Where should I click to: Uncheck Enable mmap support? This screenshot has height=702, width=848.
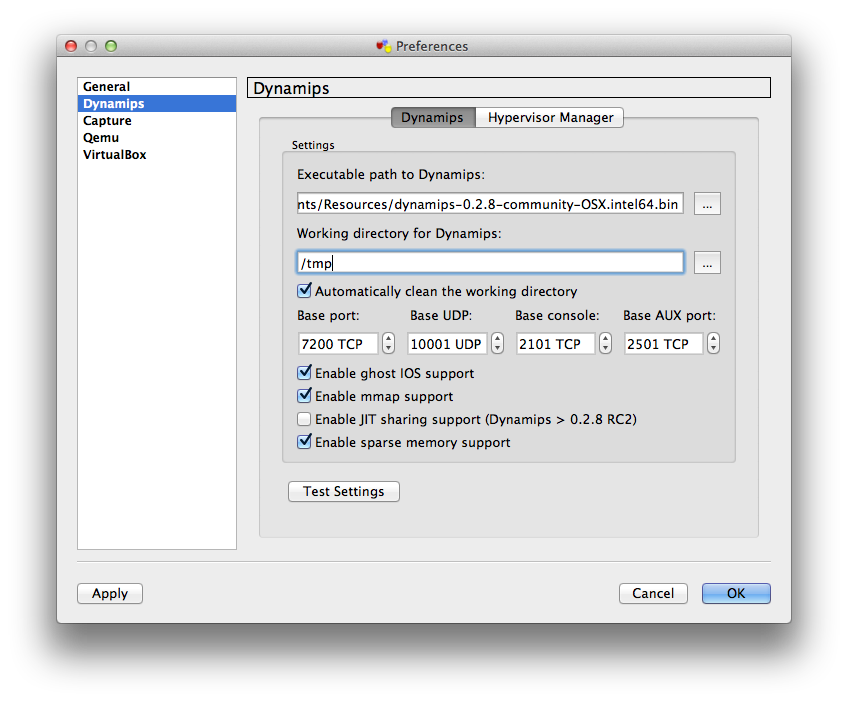click(x=305, y=396)
